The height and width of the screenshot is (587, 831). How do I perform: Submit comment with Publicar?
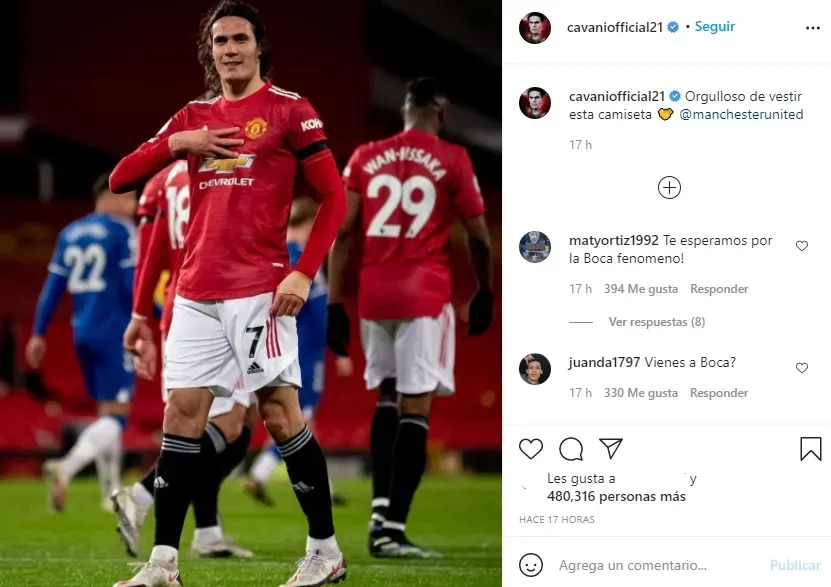point(795,565)
